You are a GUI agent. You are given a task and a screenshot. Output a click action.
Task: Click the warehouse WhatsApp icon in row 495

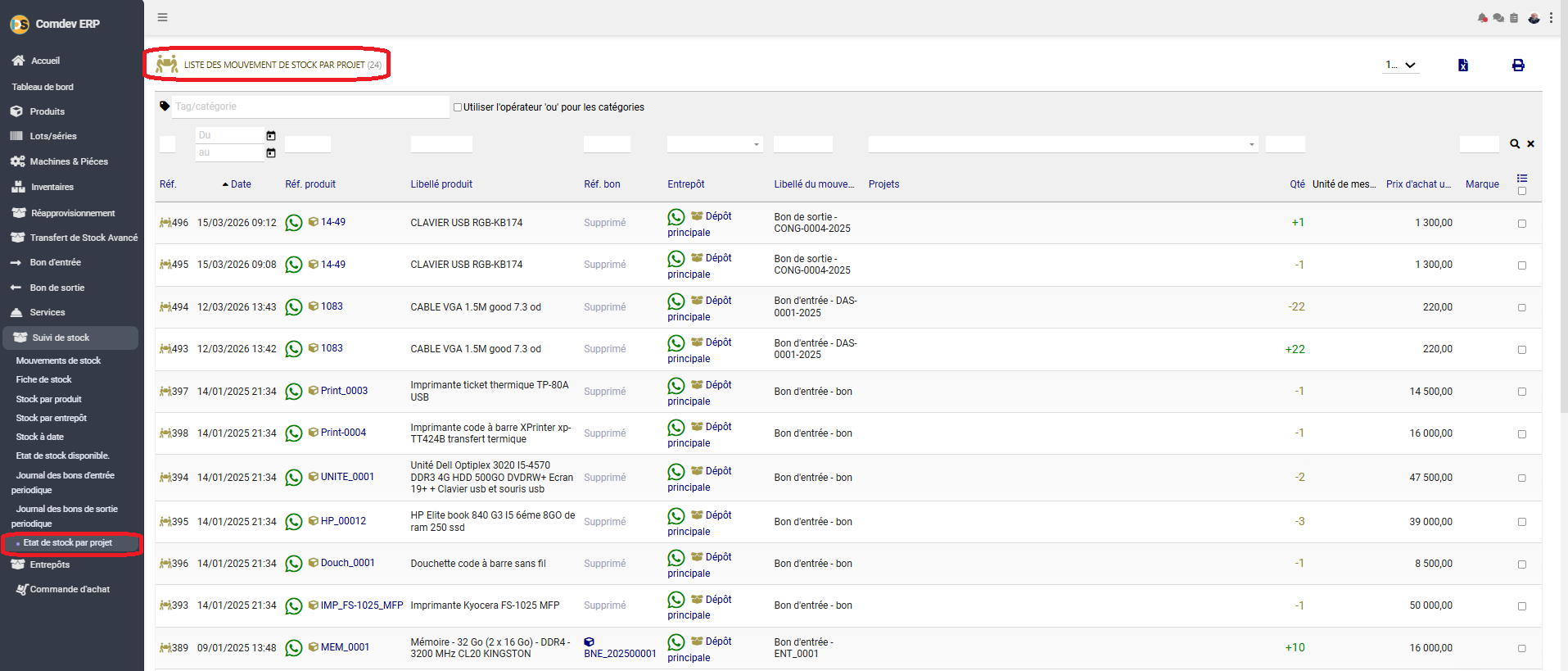(x=676, y=259)
